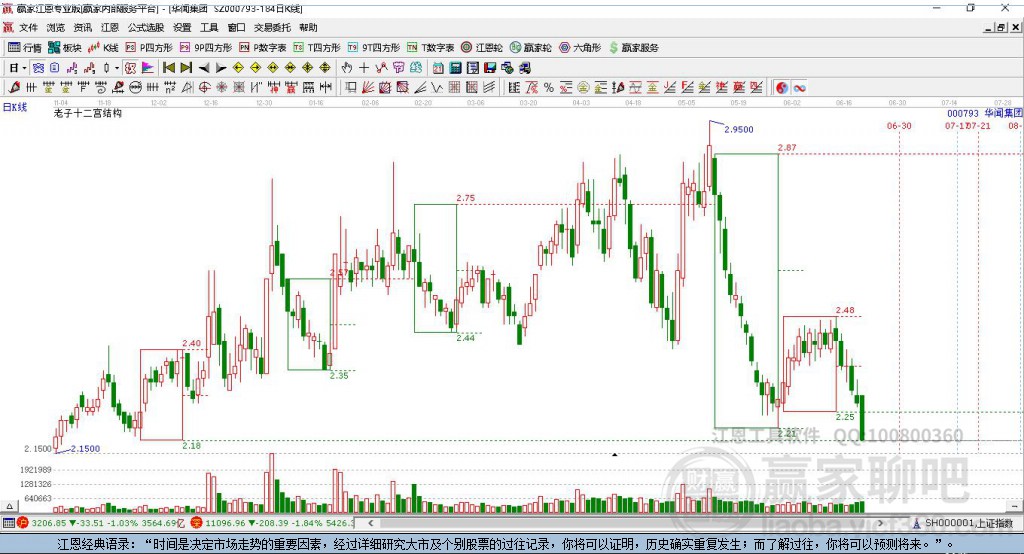Click the 老子十二宫结构 chart title
Viewport: 1024px width, 554px height.
[x=88, y=113]
